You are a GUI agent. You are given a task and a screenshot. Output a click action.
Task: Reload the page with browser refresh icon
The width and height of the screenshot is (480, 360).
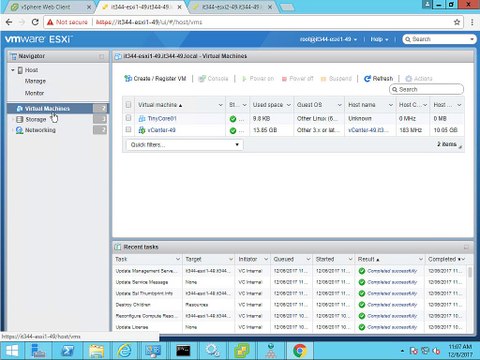coord(35,22)
